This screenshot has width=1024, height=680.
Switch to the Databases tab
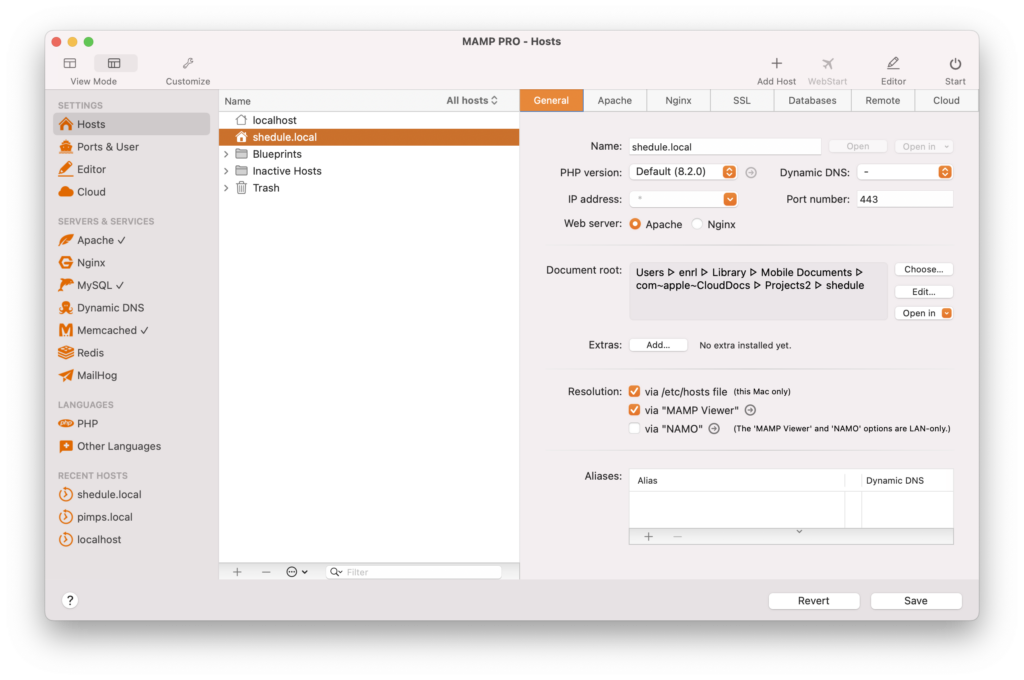(x=812, y=101)
